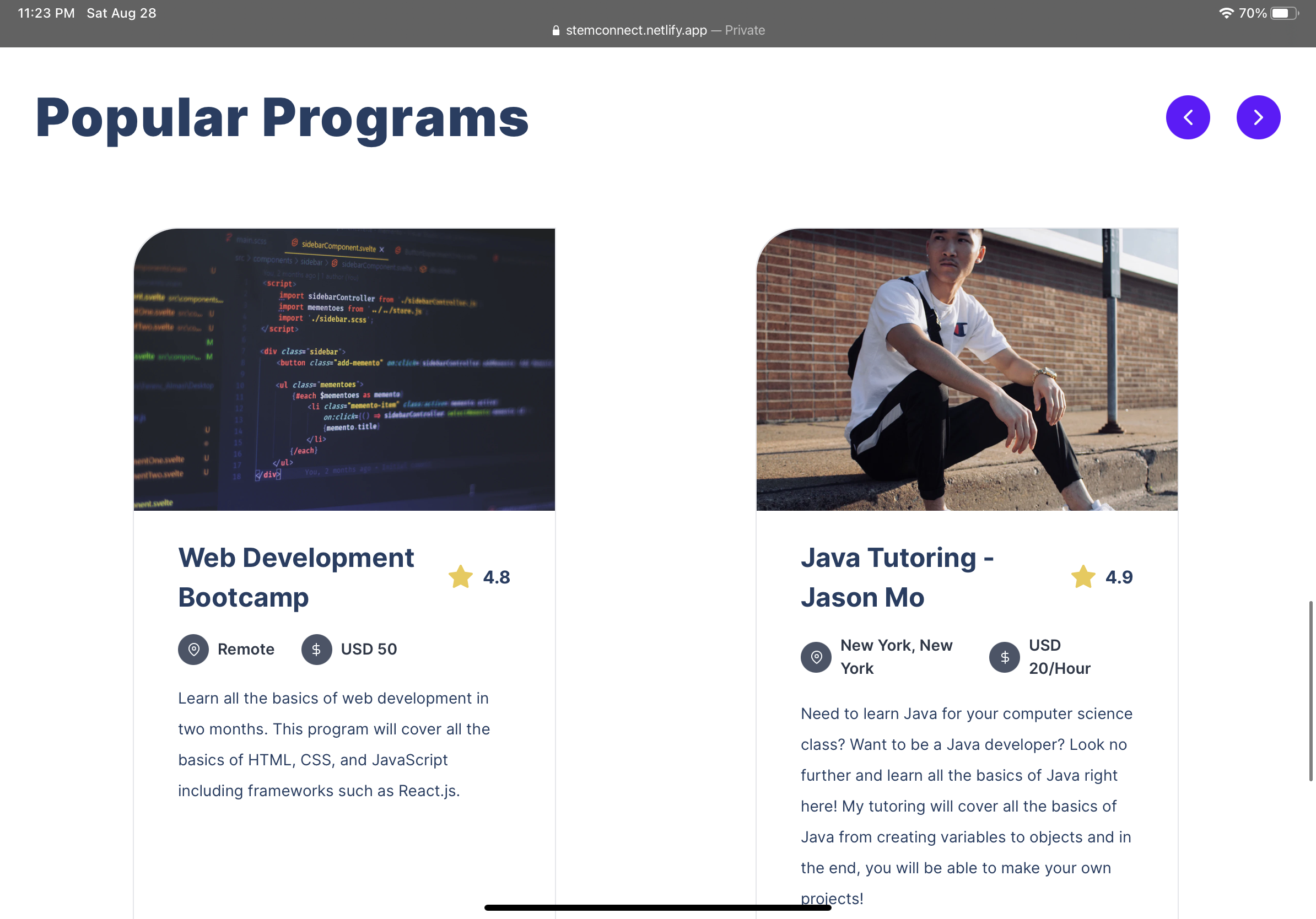Tap the lock icon in address bar
1316x919 pixels.
click(555, 30)
